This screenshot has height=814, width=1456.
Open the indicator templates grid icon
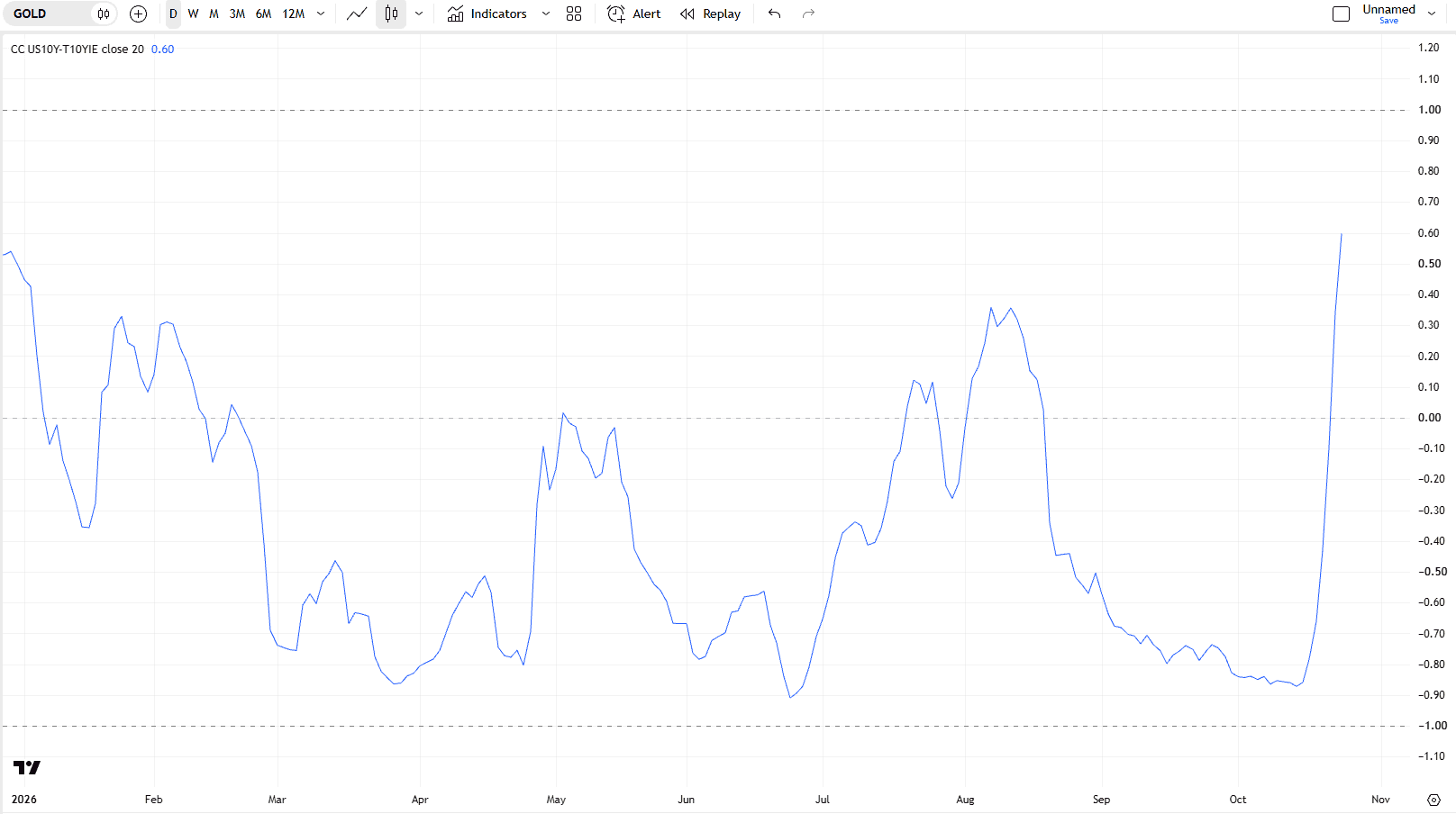click(574, 14)
